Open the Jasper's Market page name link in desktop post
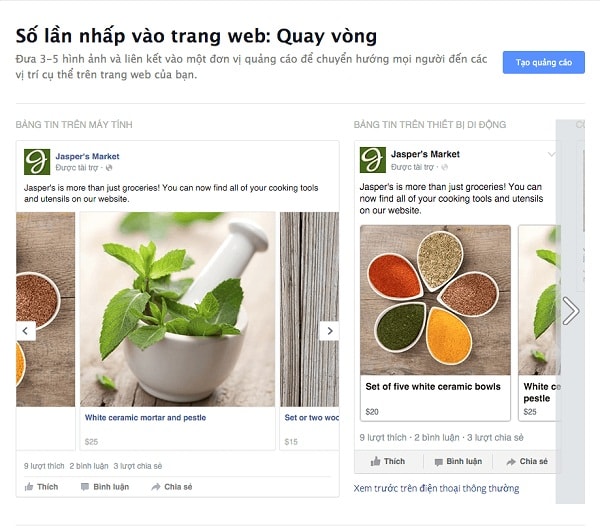The image size is (600, 532). tap(87, 156)
